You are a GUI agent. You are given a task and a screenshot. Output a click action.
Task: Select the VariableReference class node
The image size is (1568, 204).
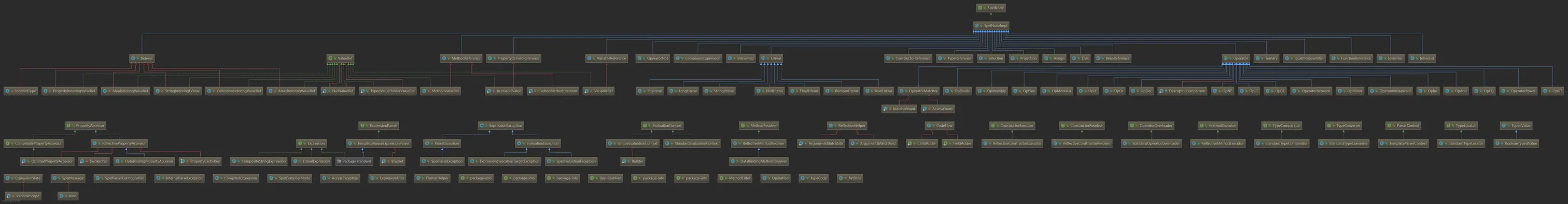click(606, 59)
